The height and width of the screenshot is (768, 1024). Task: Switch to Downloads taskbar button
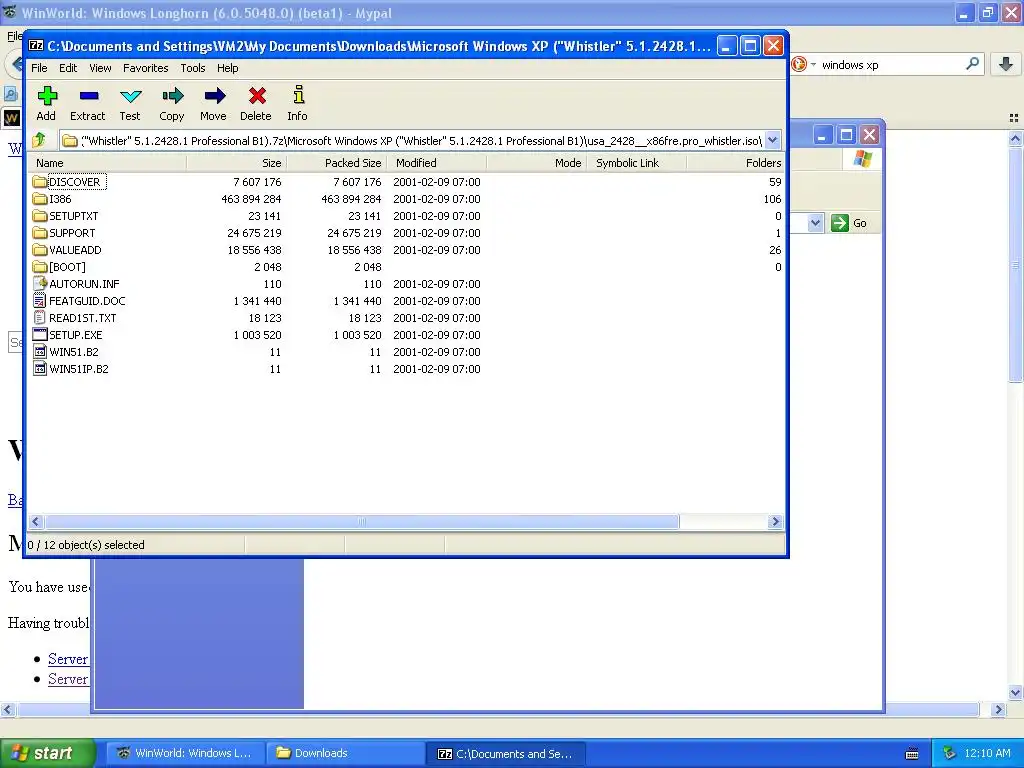tap(345, 753)
